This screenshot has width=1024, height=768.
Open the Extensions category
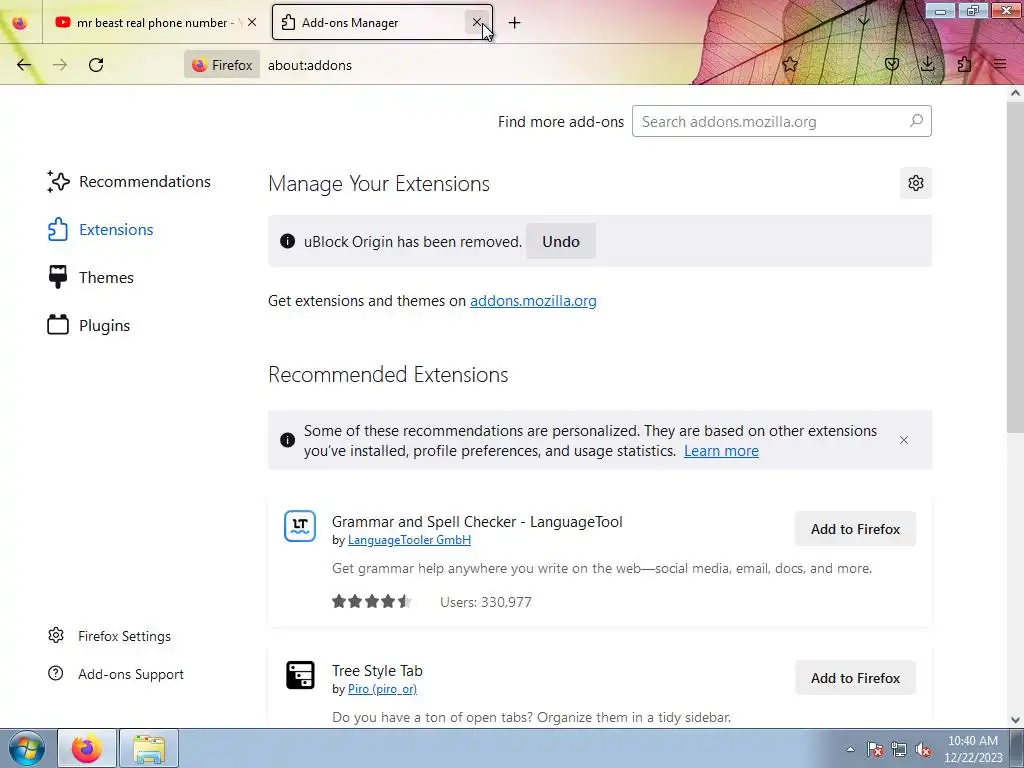point(101,230)
